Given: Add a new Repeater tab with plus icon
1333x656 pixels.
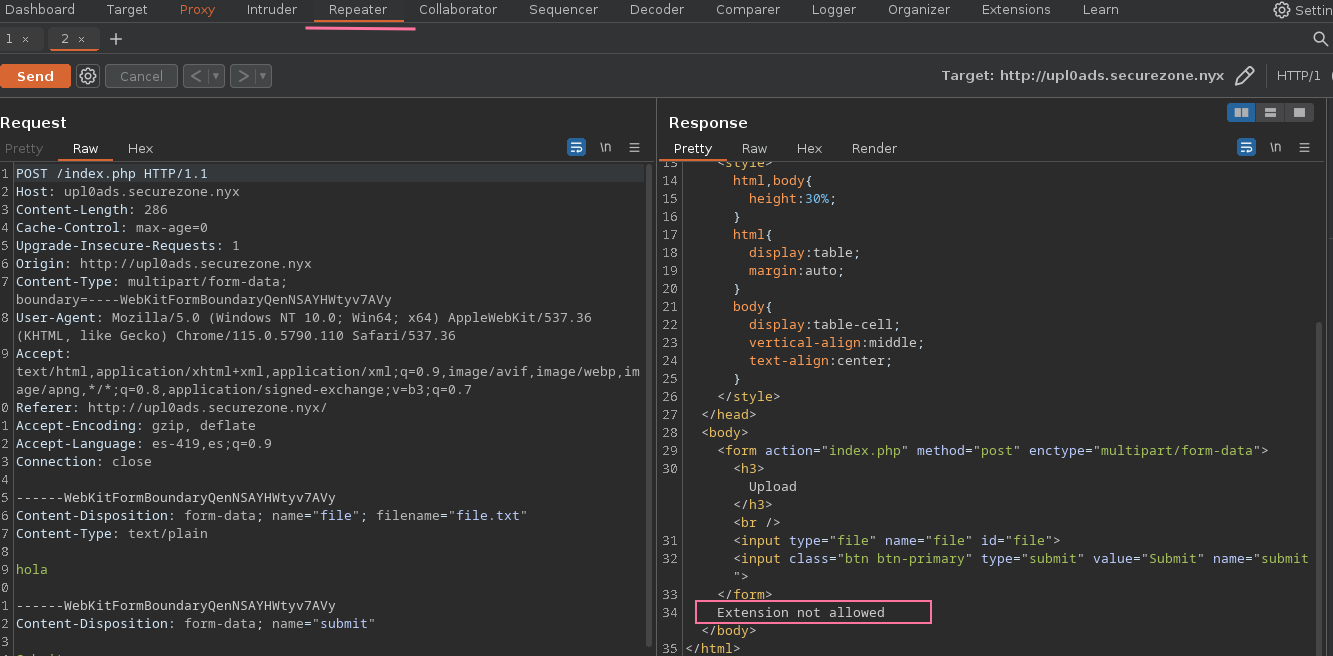Looking at the screenshot, I should click(x=116, y=39).
